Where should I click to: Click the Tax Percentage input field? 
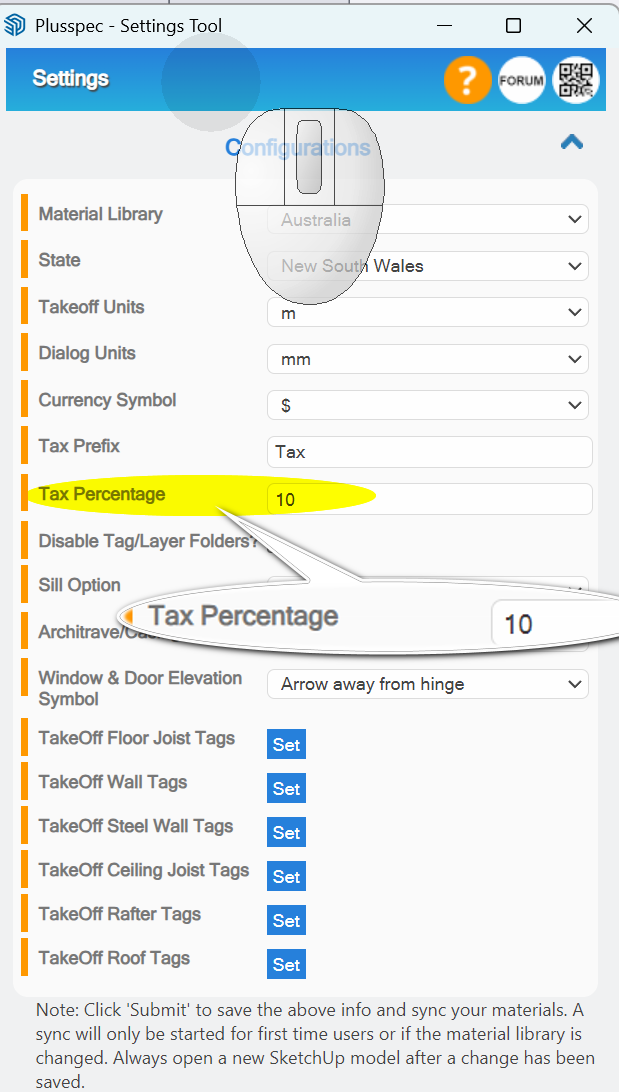tap(430, 499)
